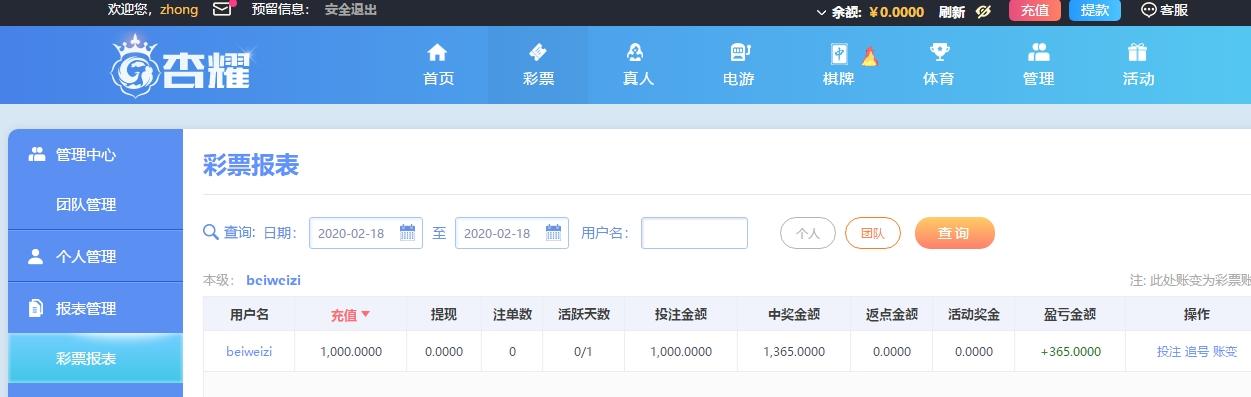Select the 个人 filter option

pos(808,233)
